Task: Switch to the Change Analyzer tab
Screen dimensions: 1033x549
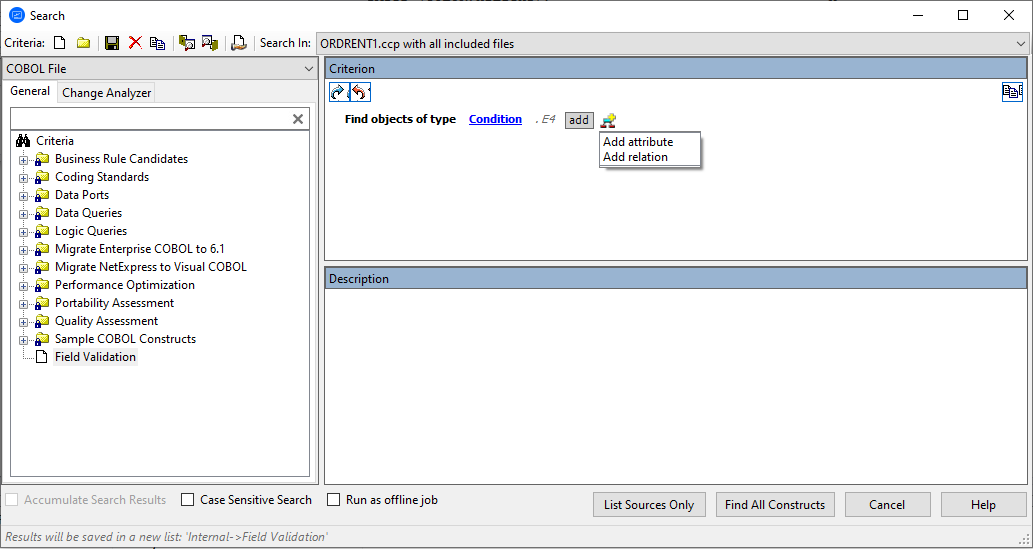Action: (107, 93)
